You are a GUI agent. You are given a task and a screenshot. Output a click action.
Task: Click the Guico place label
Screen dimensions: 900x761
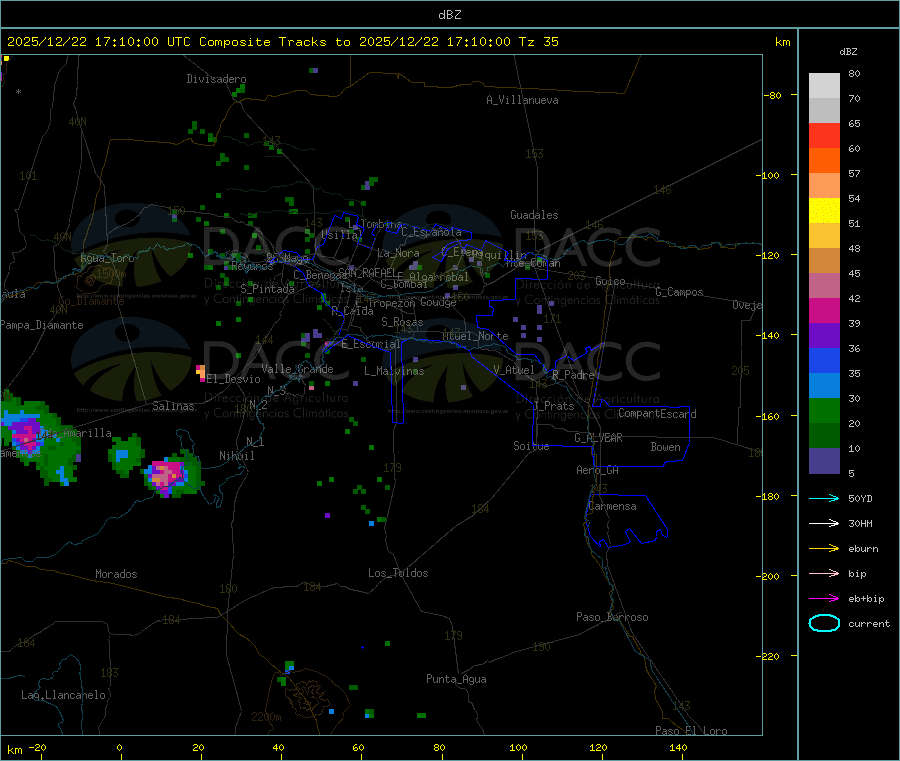pos(610,281)
